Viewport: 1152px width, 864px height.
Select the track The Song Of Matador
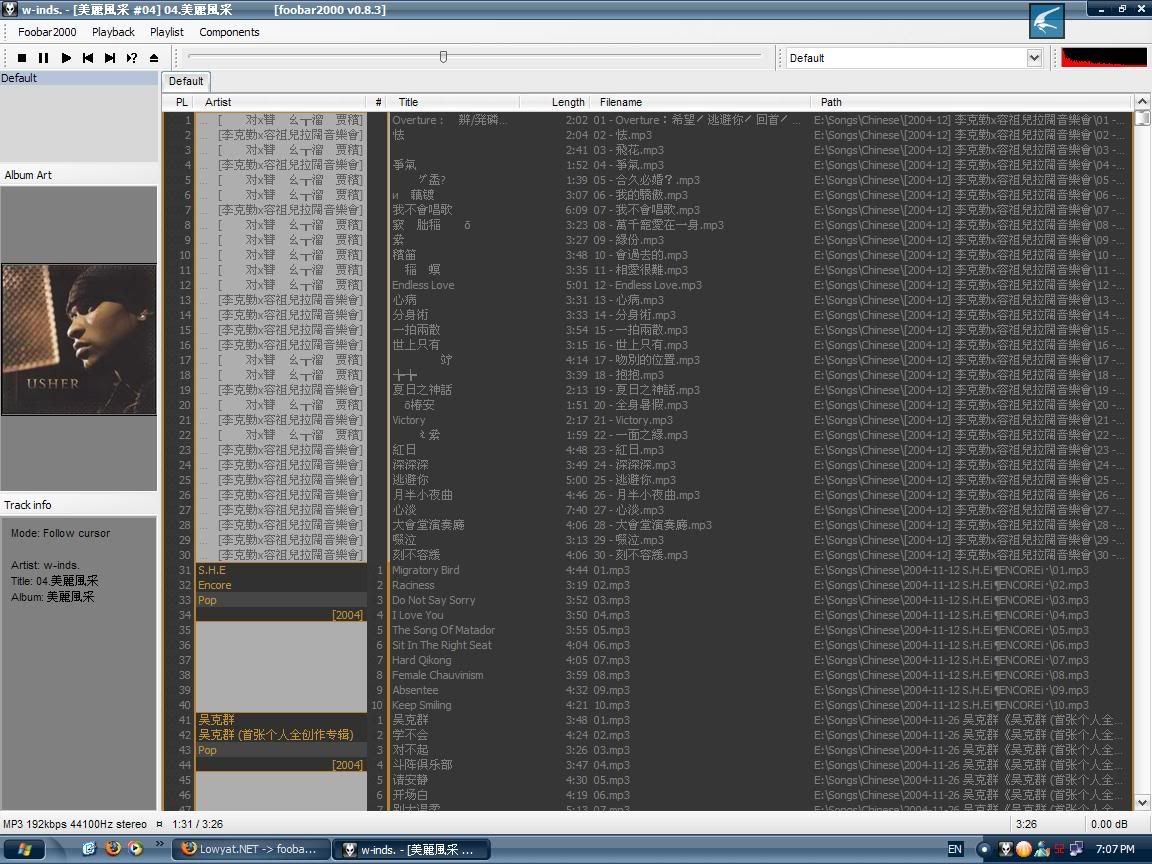point(443,630)
